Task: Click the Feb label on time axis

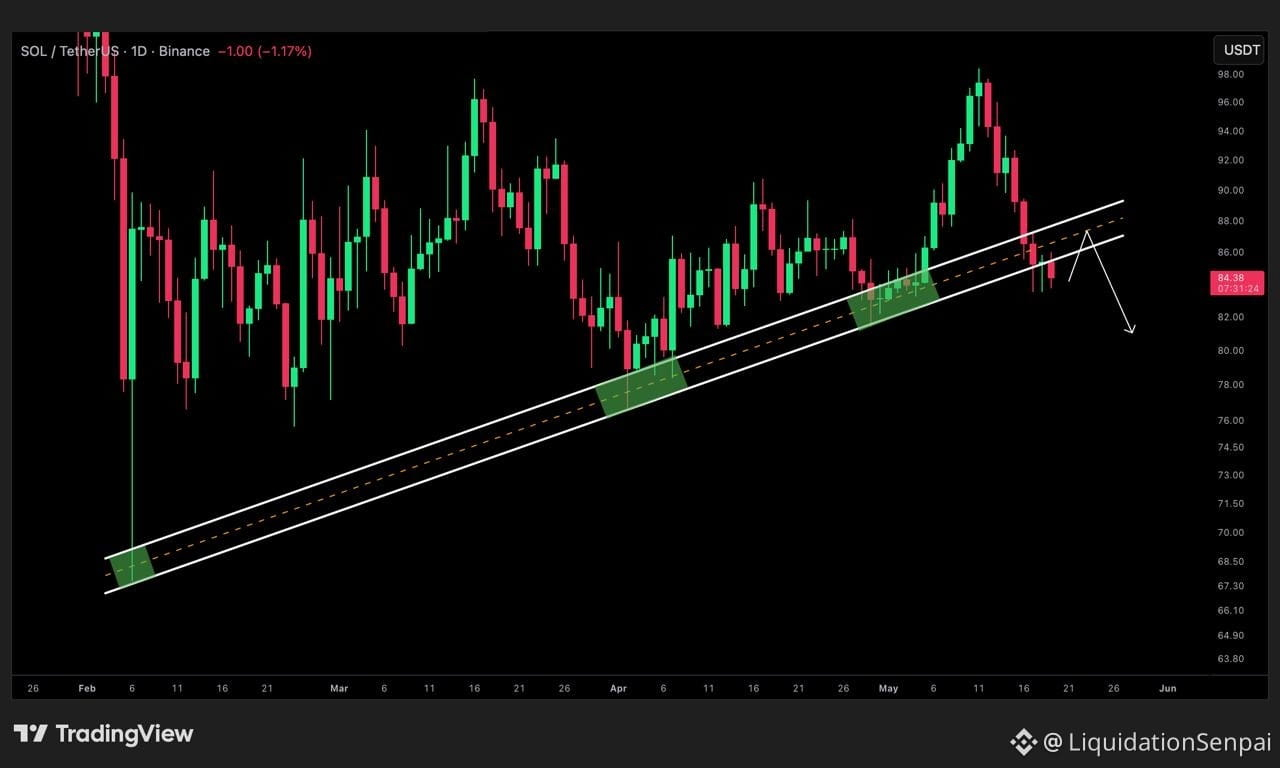Action: (x=86, y=688)
